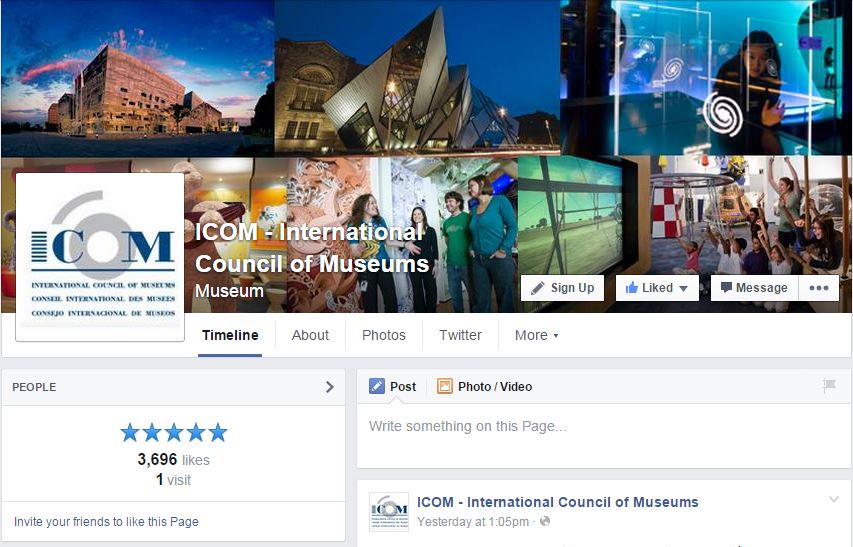
Task: Click the Message button
Action: (753, 288)
